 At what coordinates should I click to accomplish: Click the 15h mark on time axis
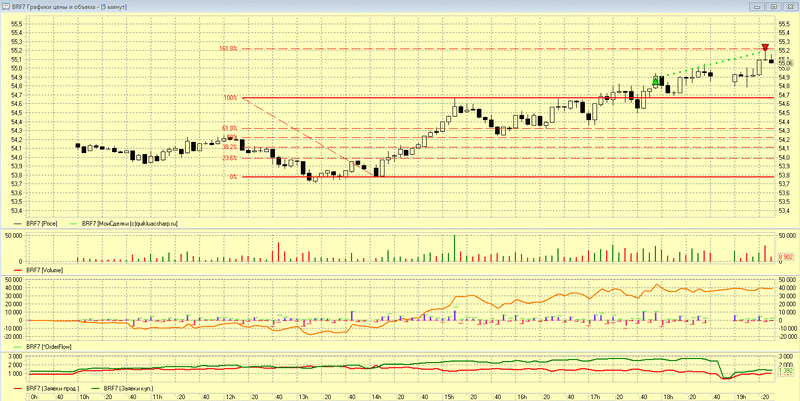(x=449, y=396)
